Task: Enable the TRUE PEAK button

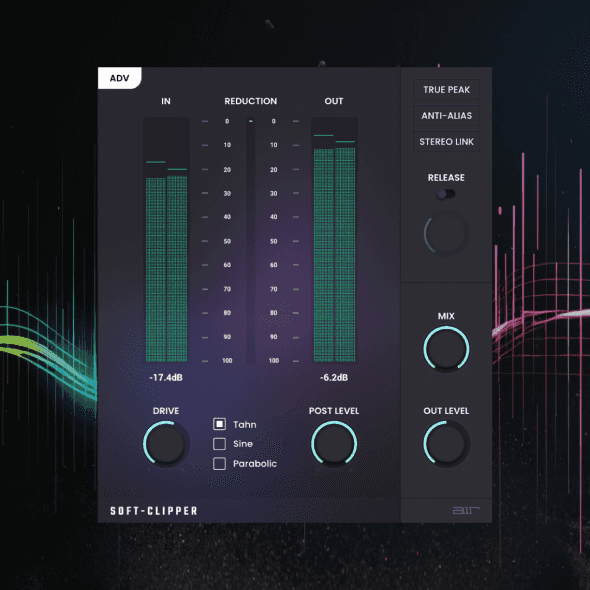Action: (446, 90)
